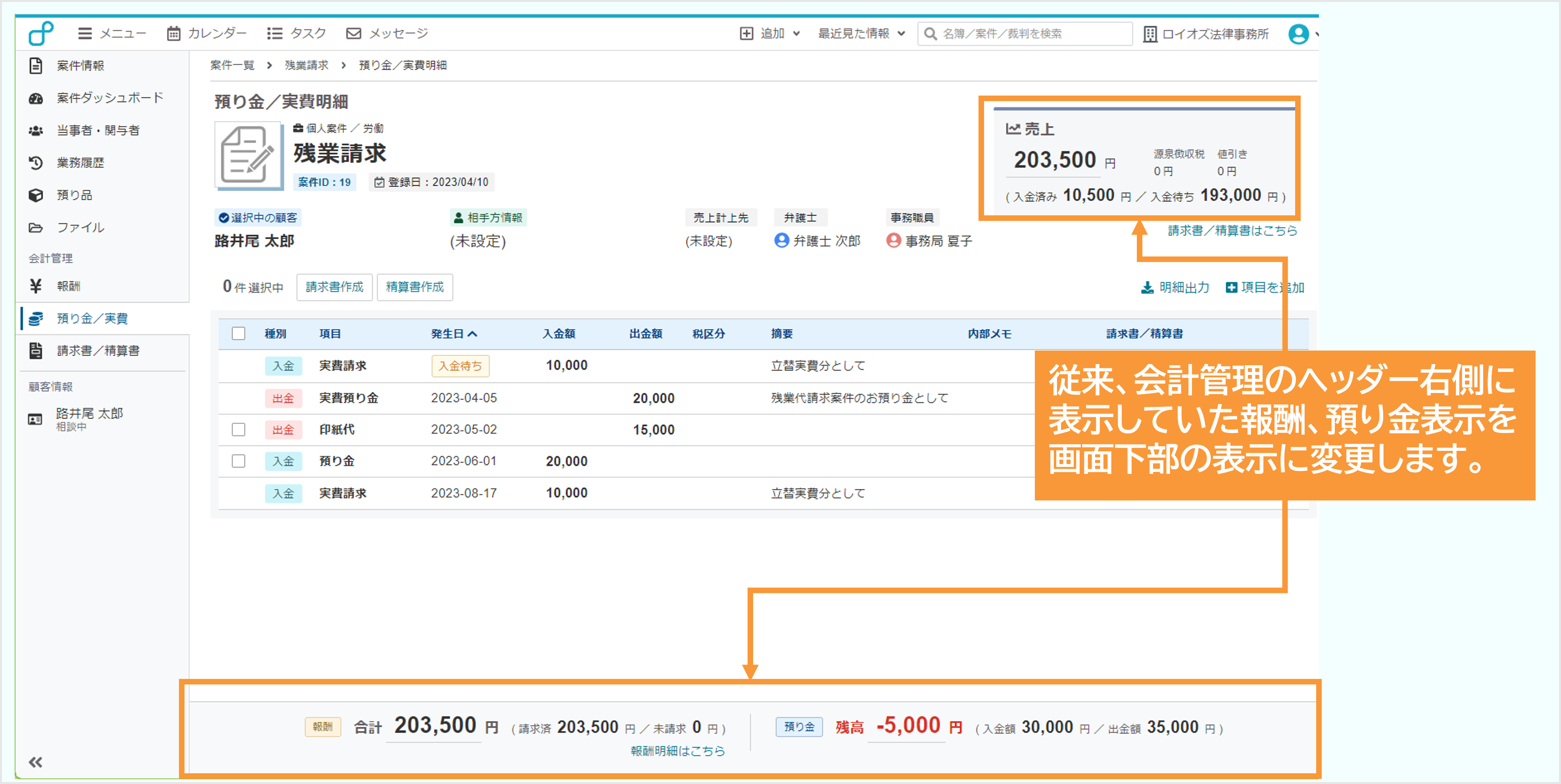The image size is (1561, 784).
Task: Collapse sidebar with double-chevron icon
Action: click(x=36, y=762)
